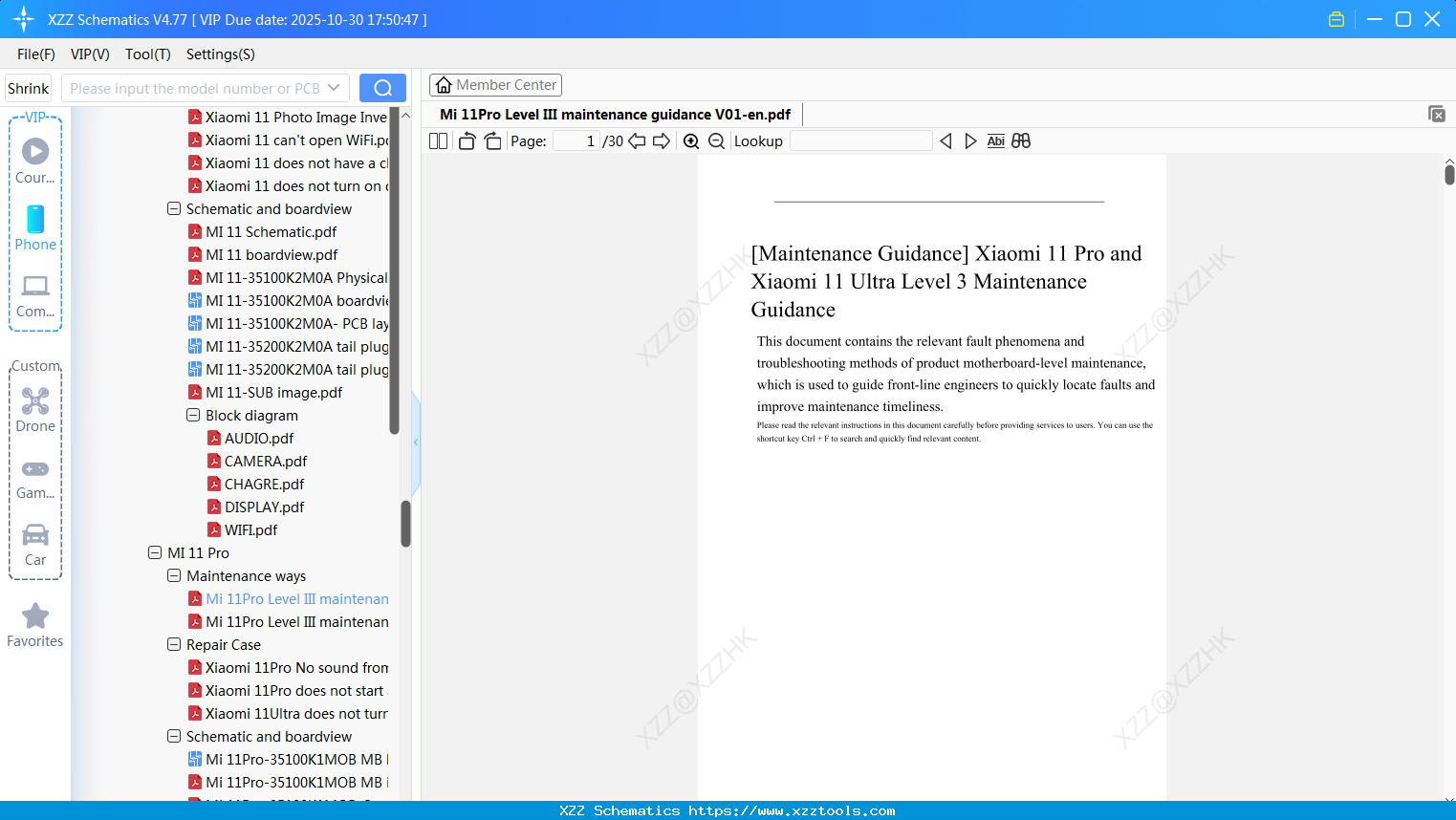The width and height of the screenshot is (1456, 820).
Task: Click the binoculars search icon
Action: [1021, 141]
